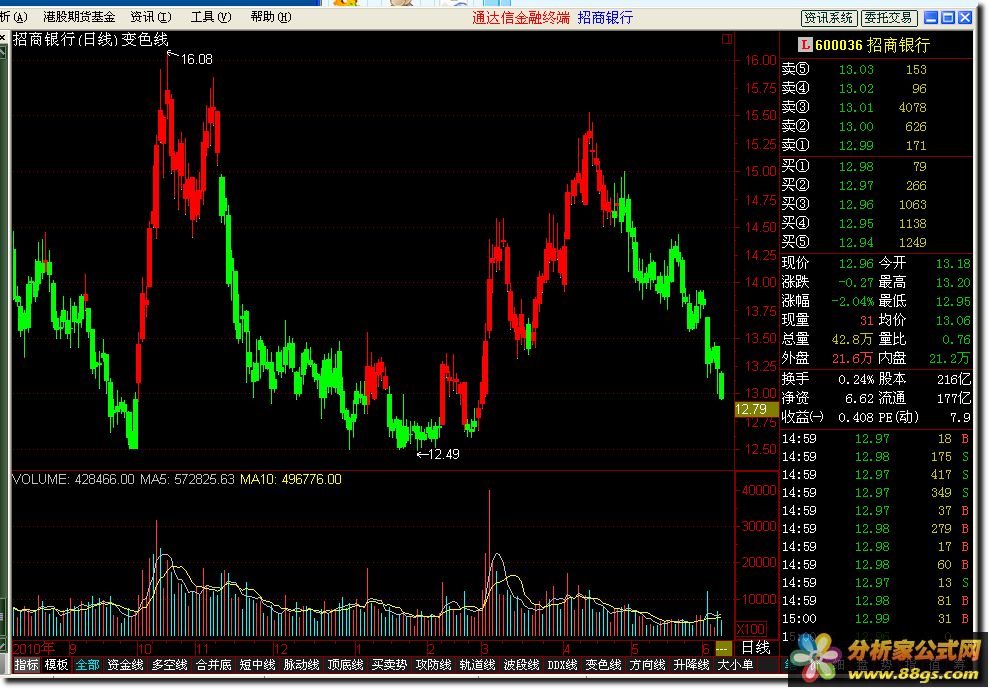Click the 16.08 high price label
This screenshot has height=689, width=990.
196,59
